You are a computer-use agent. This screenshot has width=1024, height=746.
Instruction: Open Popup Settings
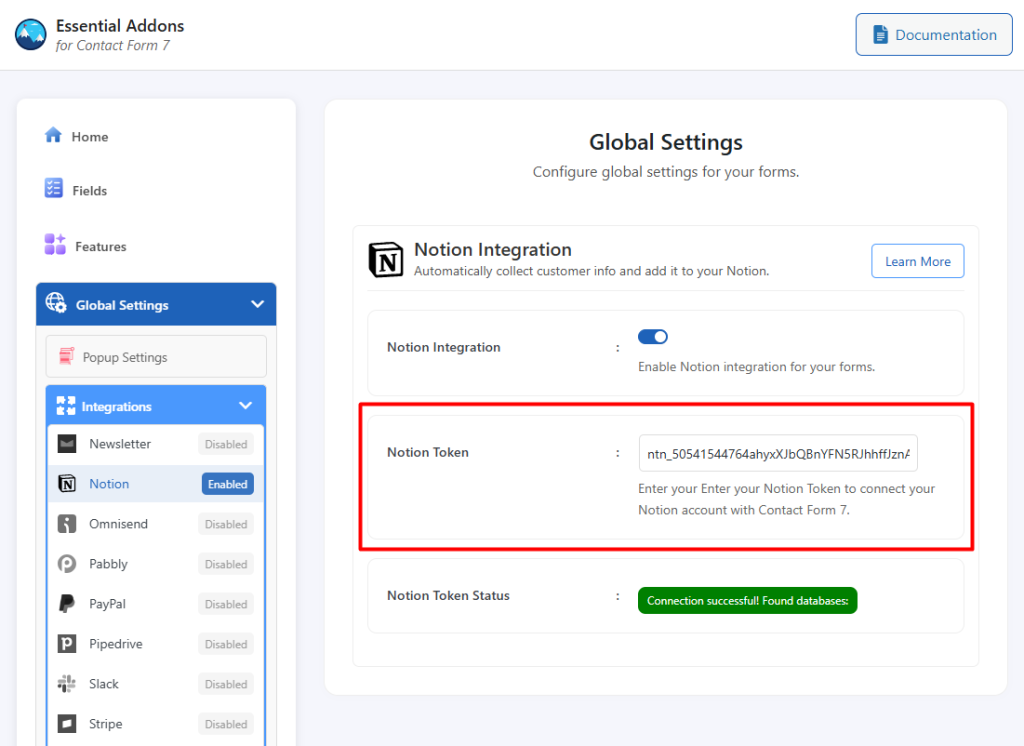[x=156, y=357]
